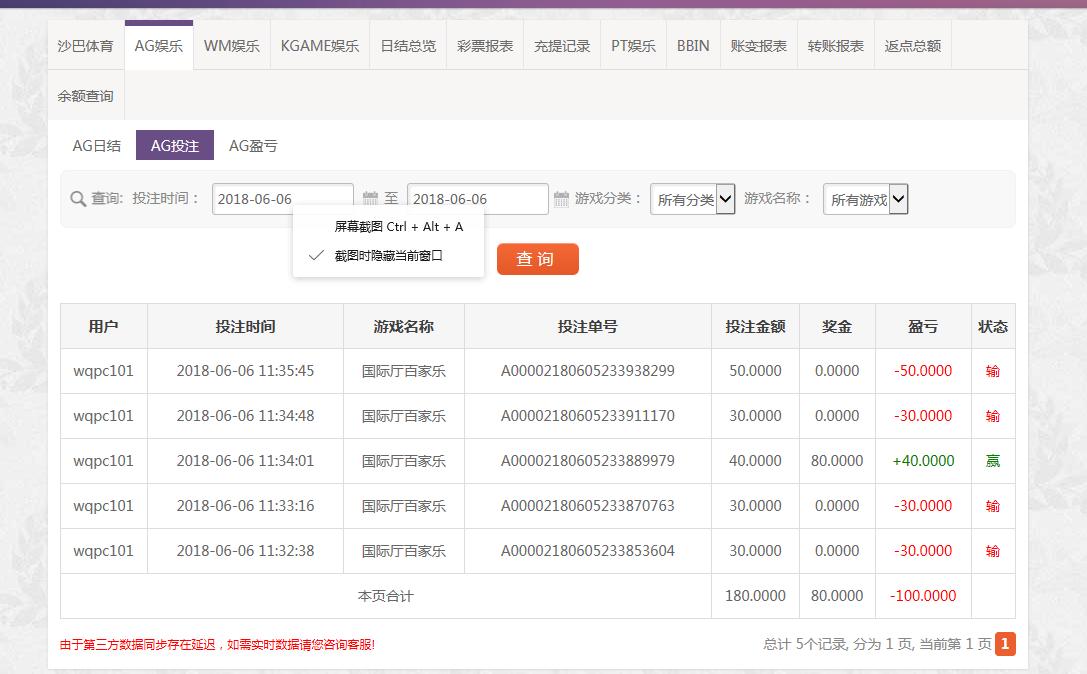1087x674 pixels.
Task: Expand the 游戏分类 dropdown
Action: 692,199
